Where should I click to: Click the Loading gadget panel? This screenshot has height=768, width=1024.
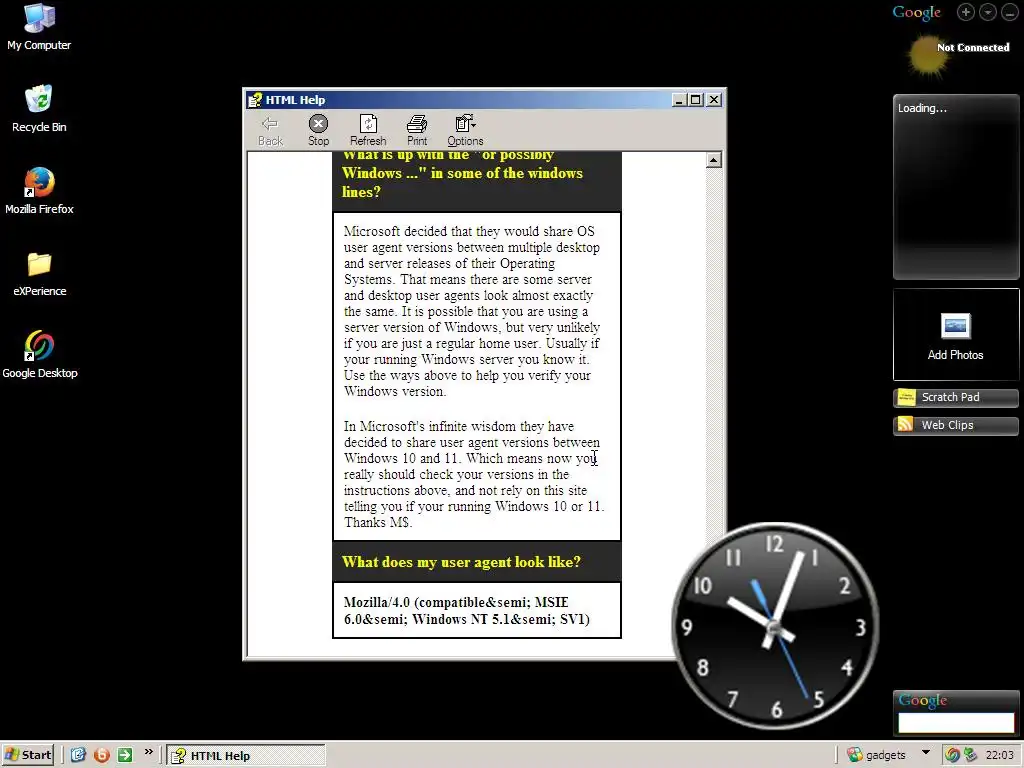(955, 187)
